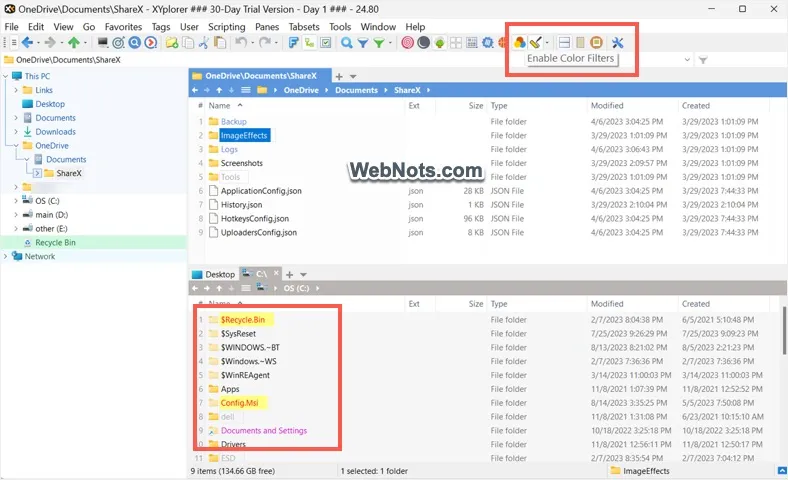The height and width of the screenshot is (480, 788).
Task: Click the New Folder toolbar icon
Action: tap(172, 43)
